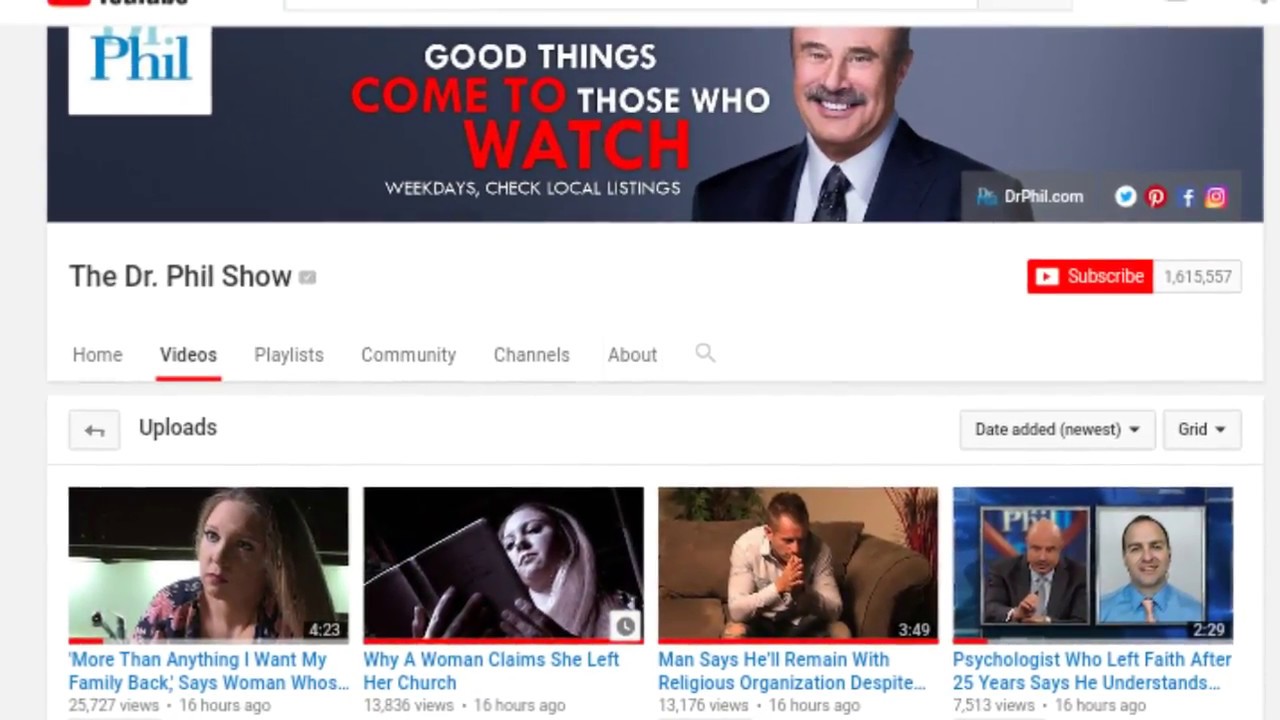Open 'Why A Woman Claims She Left Her Church'

[491, 671]
